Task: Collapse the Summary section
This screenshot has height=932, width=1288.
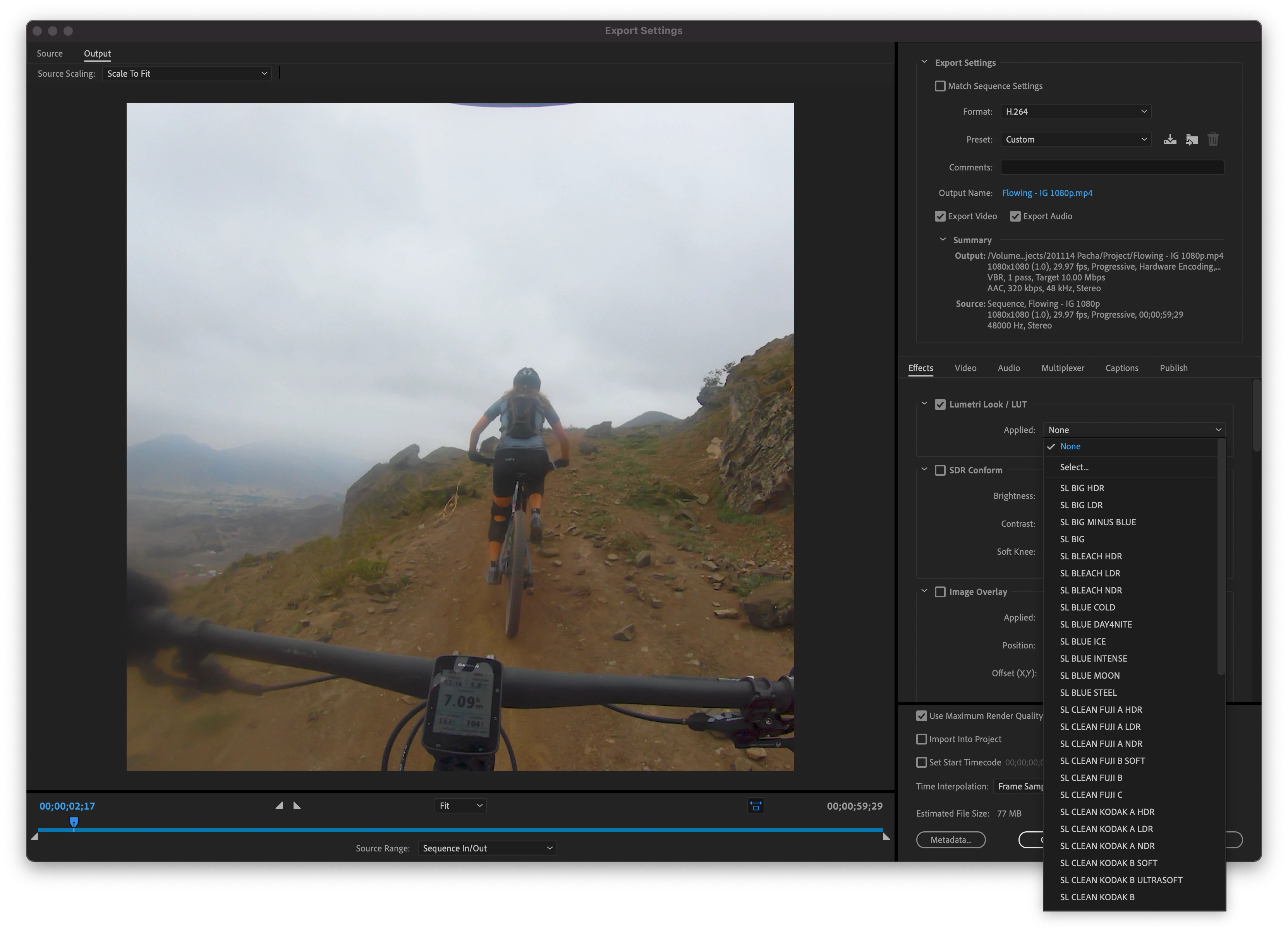Action: [943, 240]
